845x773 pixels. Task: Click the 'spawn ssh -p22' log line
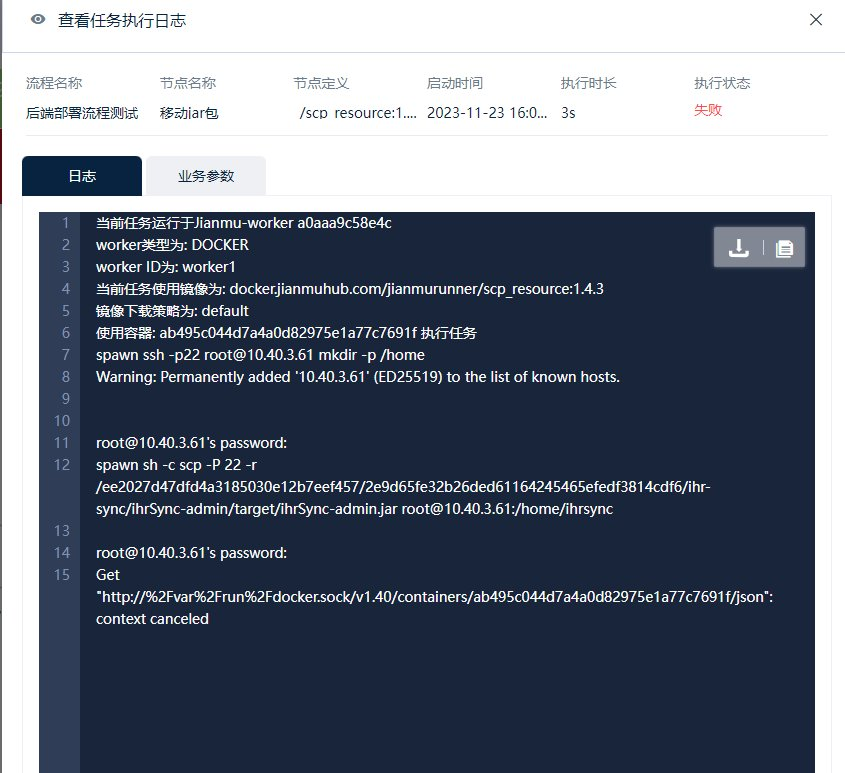coord(260,355)
